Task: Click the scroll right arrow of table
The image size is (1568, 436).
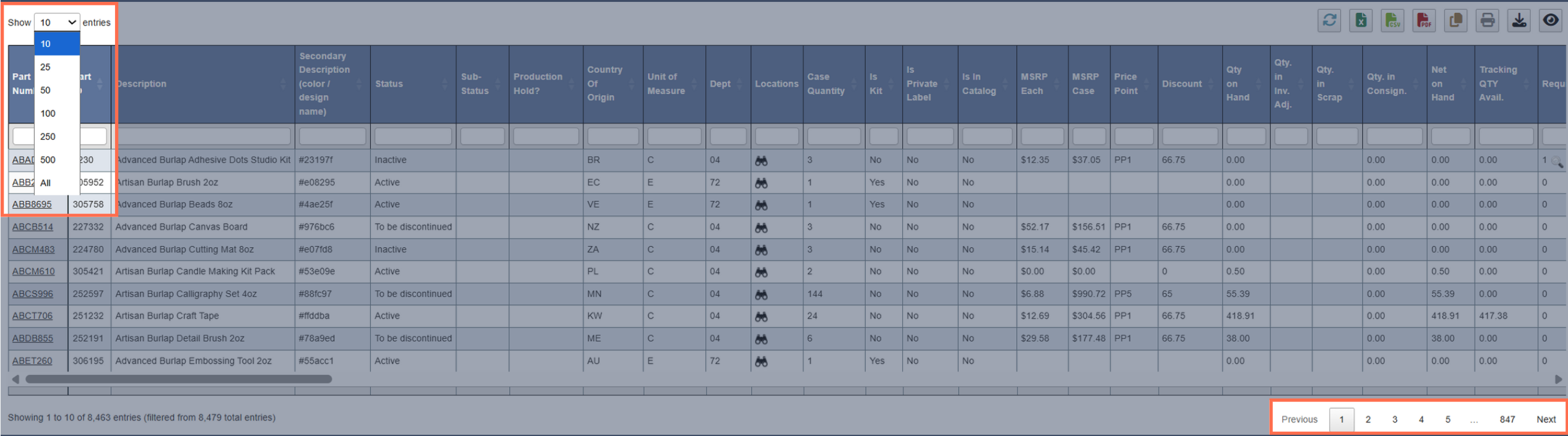Action: pyautogui.click(x=1558, y=379)
